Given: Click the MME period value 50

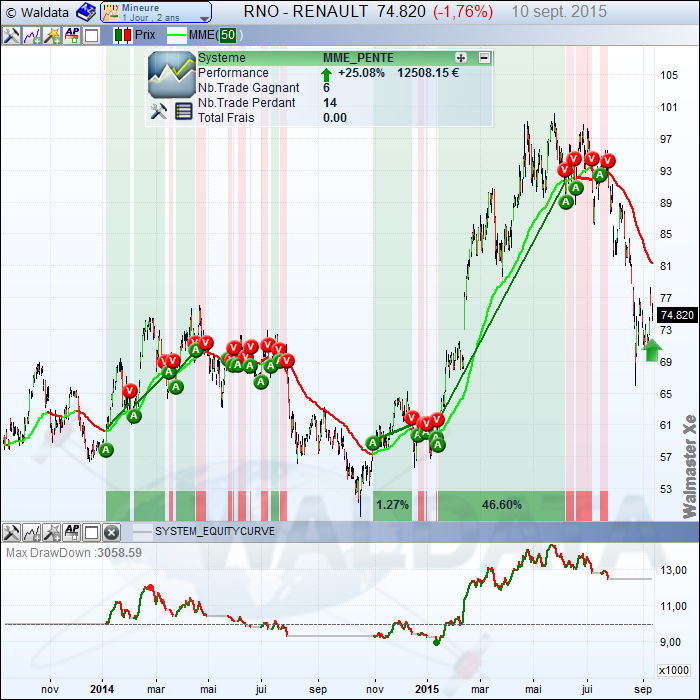Looking at the screenshot, I should tap(228, 35).
